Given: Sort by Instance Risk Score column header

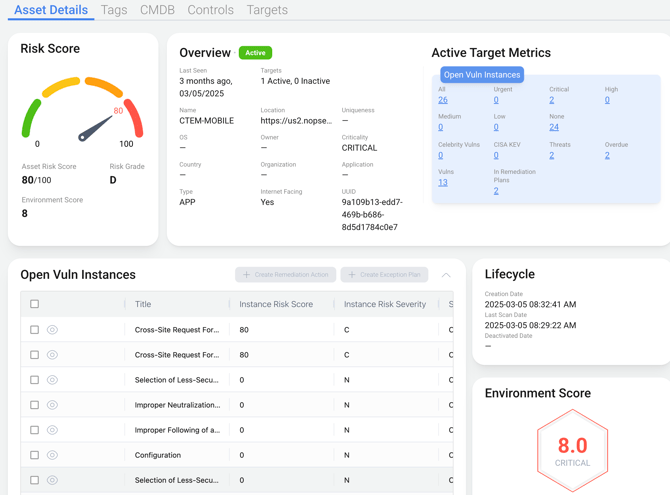Looking at the screenshot, I should (x=276, y=304).
